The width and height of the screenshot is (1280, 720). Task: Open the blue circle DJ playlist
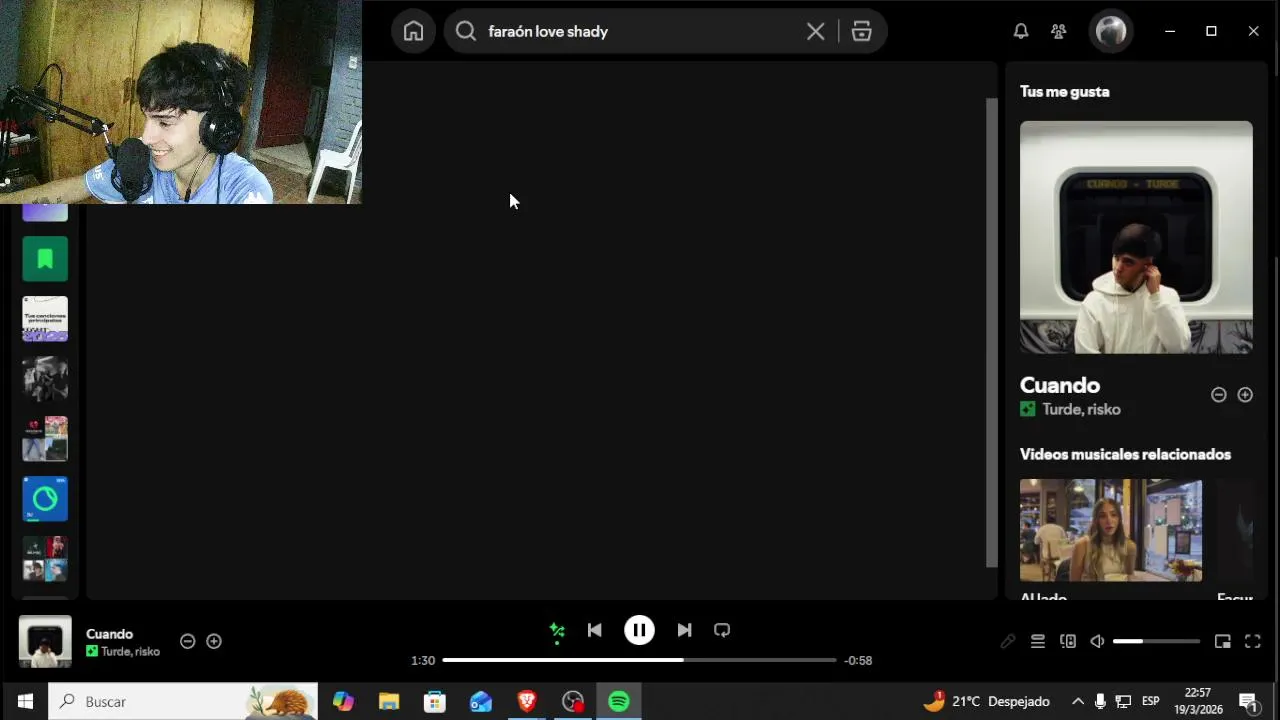tap(45, 499)
